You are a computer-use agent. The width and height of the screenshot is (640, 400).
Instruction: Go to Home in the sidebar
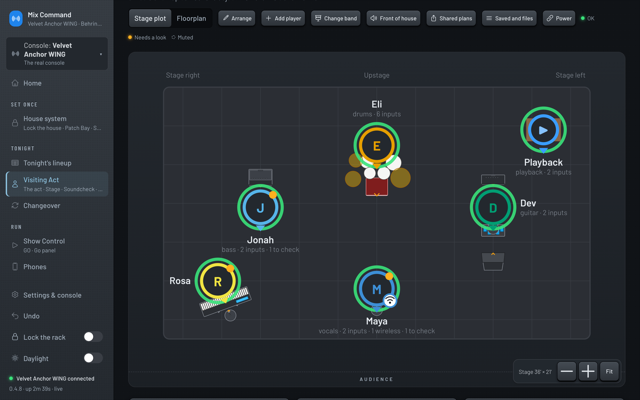tap(57, 83)
